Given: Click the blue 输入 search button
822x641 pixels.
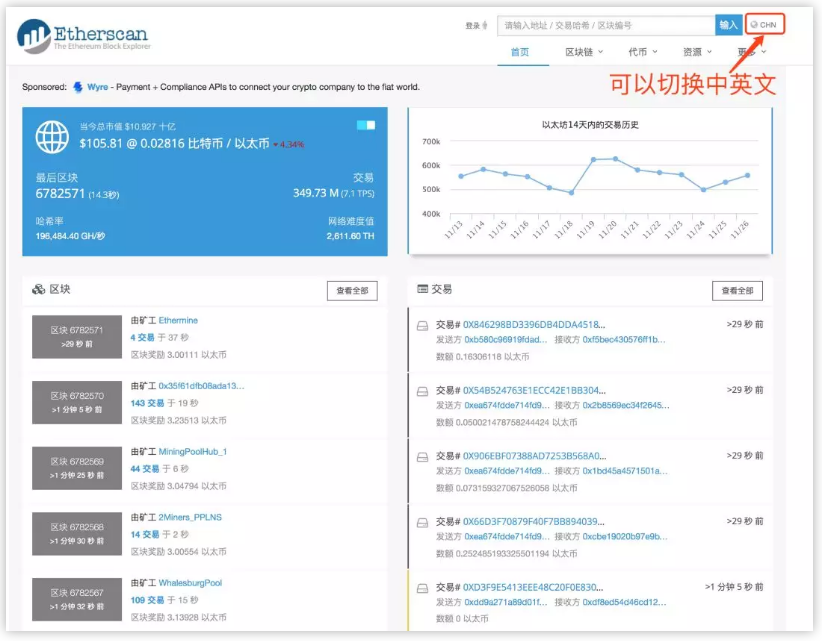Looking at the screenshot, I should 728,25.
